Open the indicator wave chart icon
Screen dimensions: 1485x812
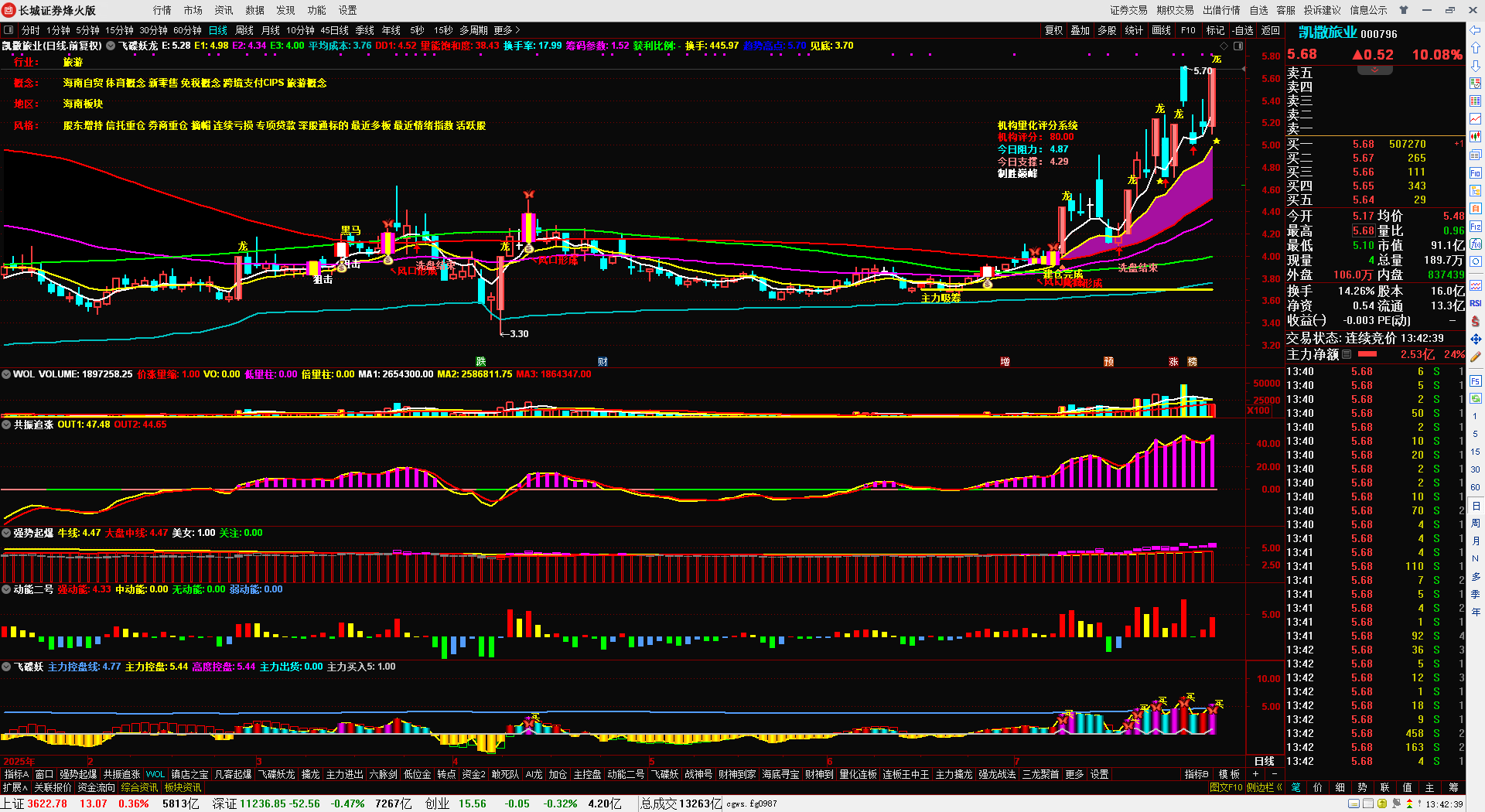(x=1476, y=285)
